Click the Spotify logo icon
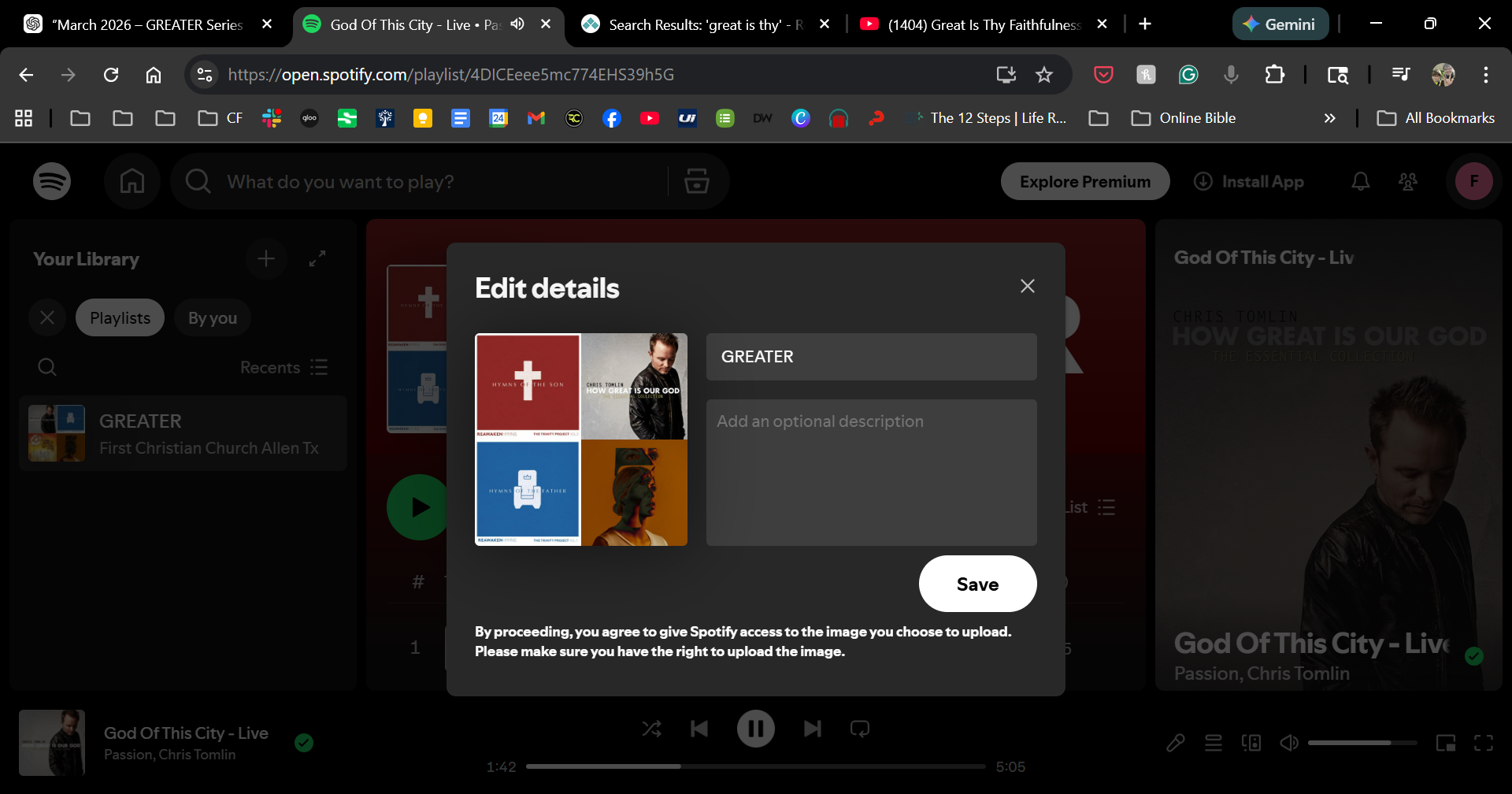Screen dimensions: 1512x794 pyautogui.click(x=52, y=182)
